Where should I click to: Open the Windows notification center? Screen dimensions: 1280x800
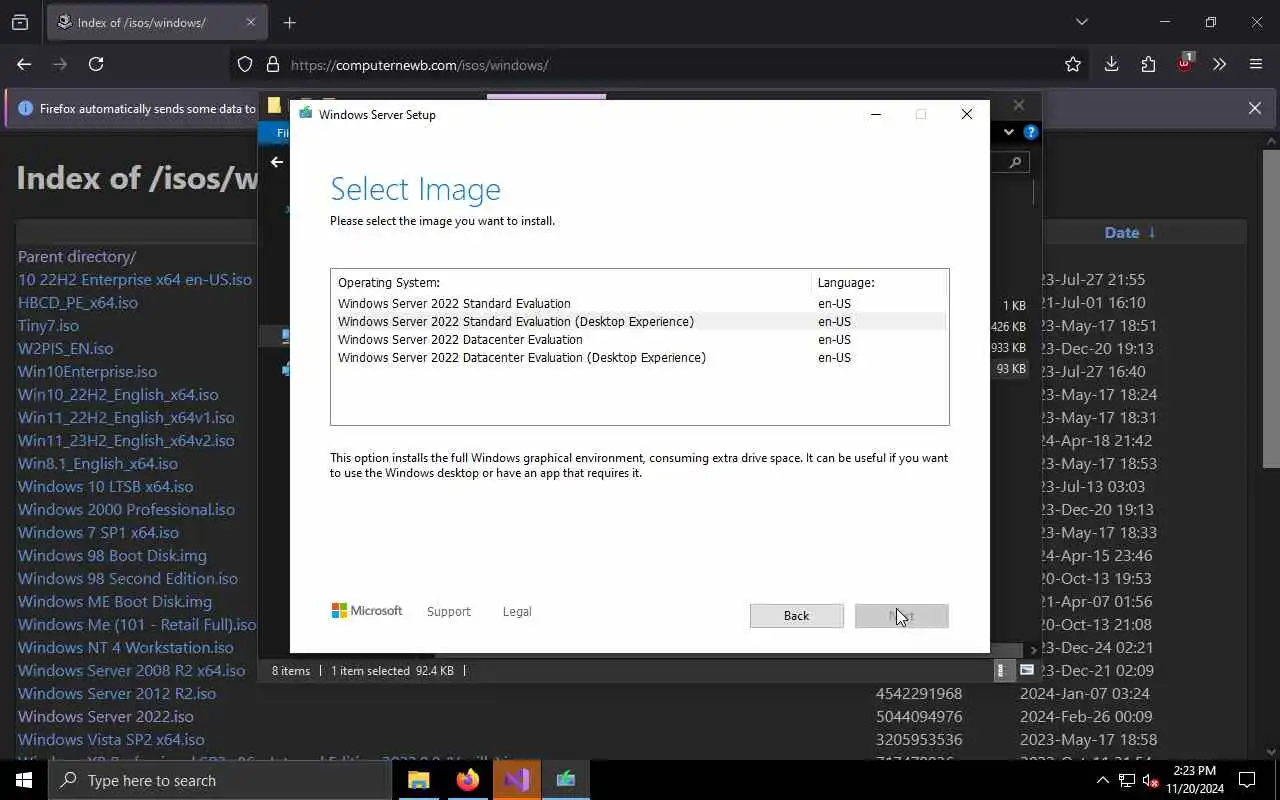[x=1247, y=780]
